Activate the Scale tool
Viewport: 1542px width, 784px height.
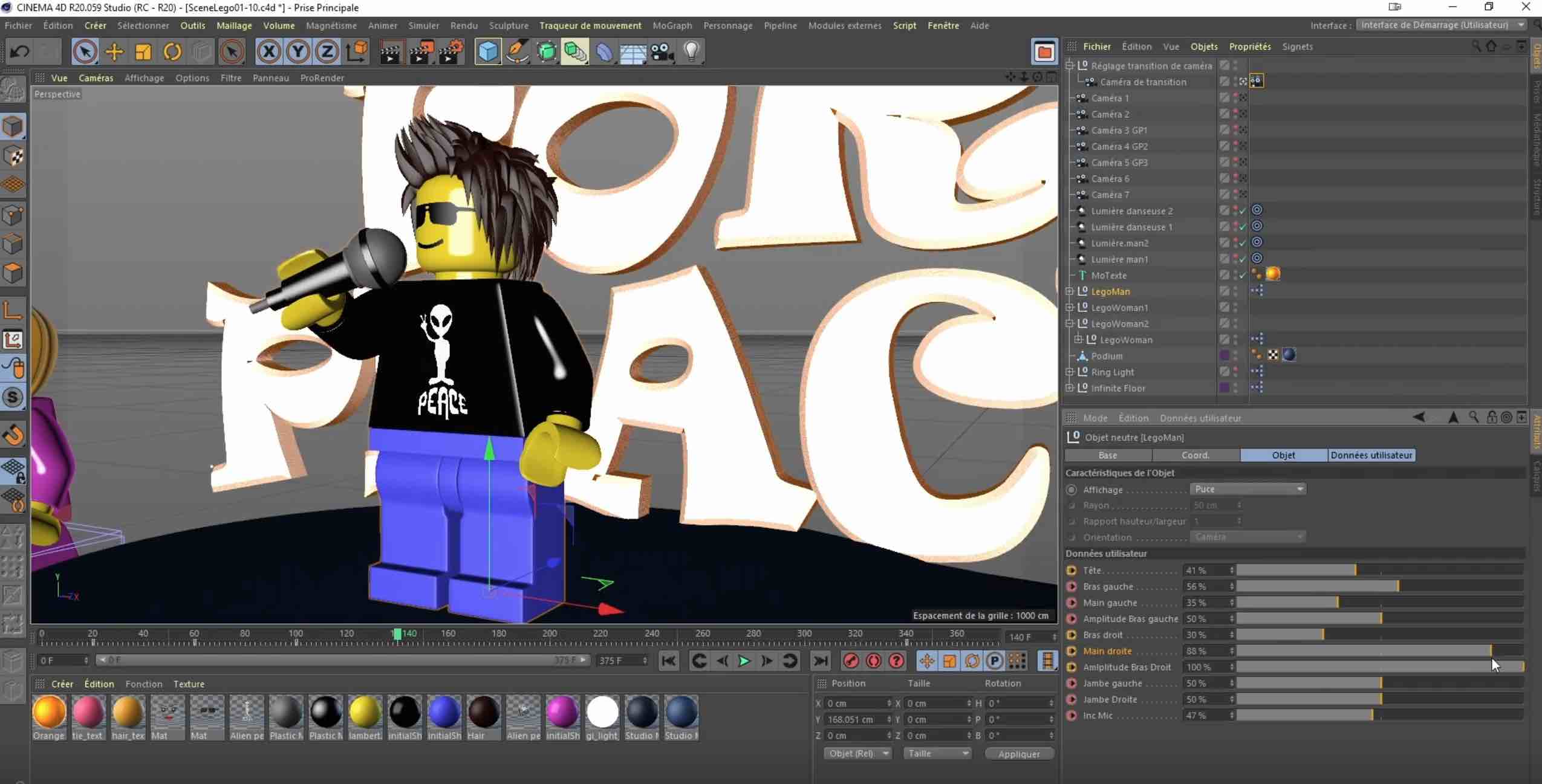click(143, 51)
